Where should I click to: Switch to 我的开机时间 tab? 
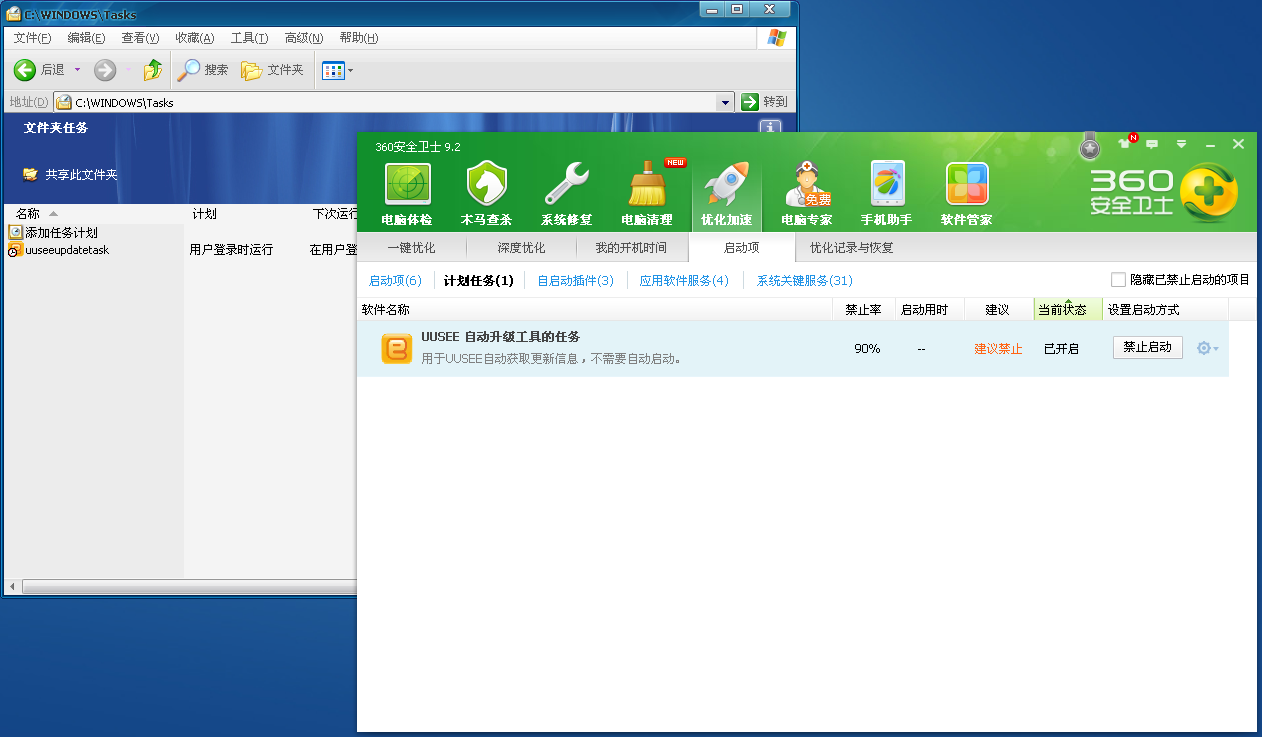point(631,248)
